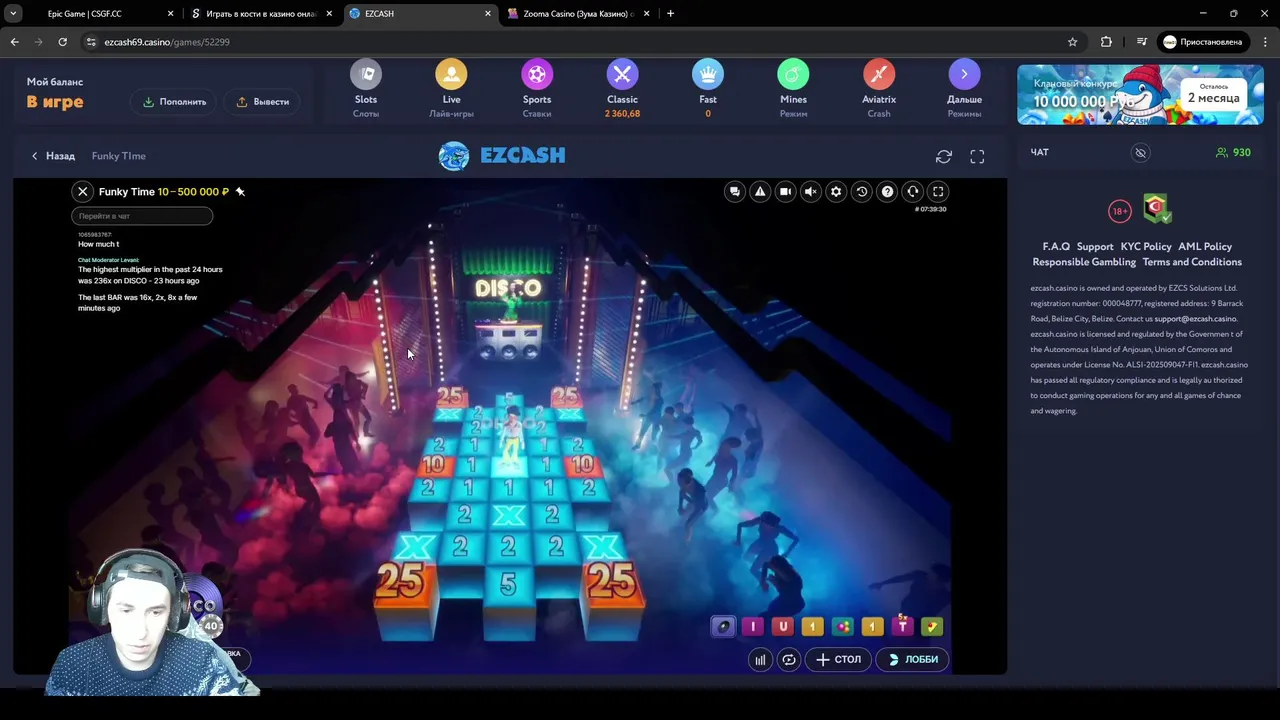Image resolution: width=1280 pixels, height=720 pixels.
Task: Click the + СТОЛ add table button
Action: (x=838, y=660)
